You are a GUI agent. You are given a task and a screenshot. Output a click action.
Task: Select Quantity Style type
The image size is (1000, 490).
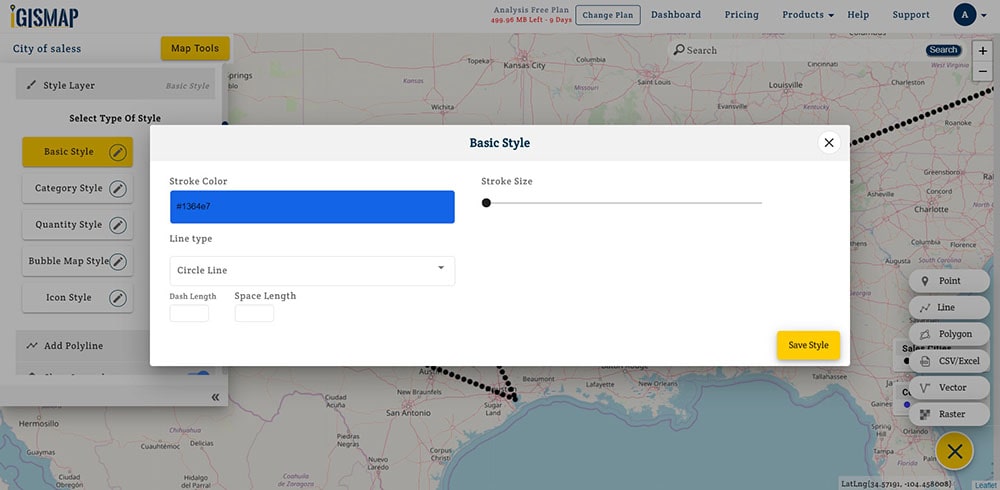point(78,225)
